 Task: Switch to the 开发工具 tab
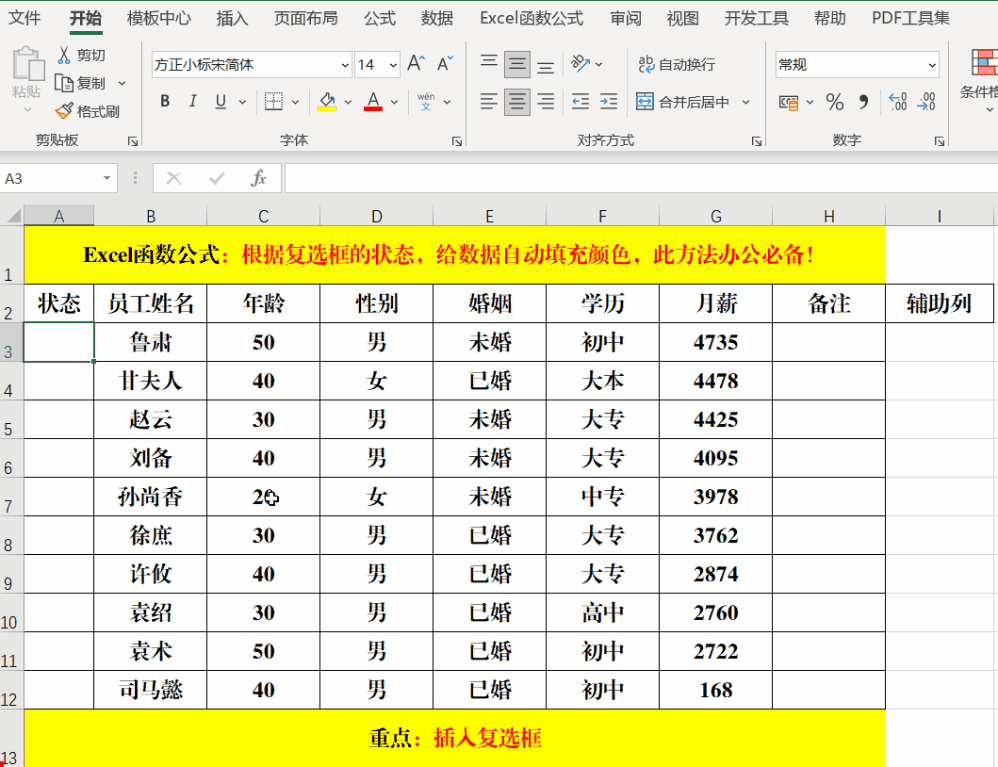click(756, 18)
